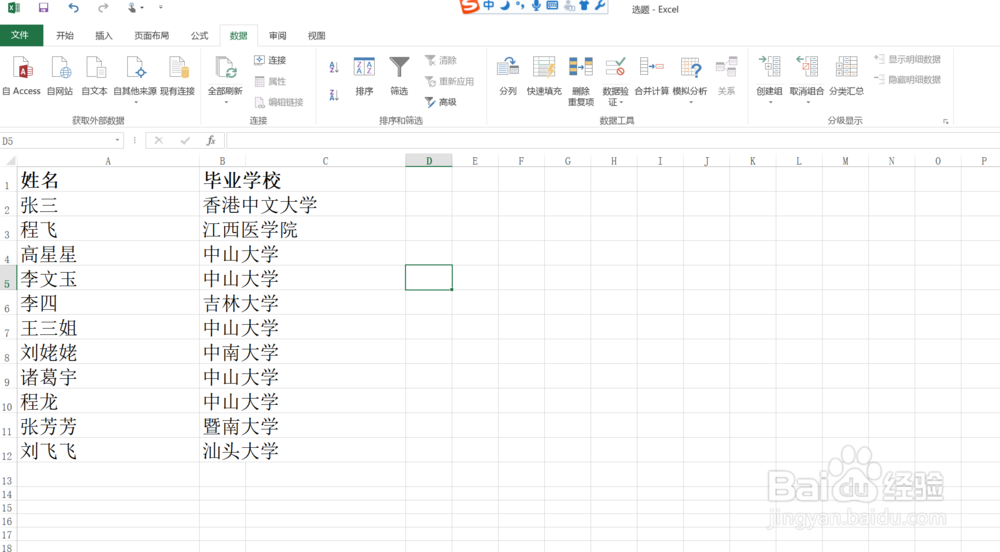Open existing connections (现有连接)

coord(177,76)
